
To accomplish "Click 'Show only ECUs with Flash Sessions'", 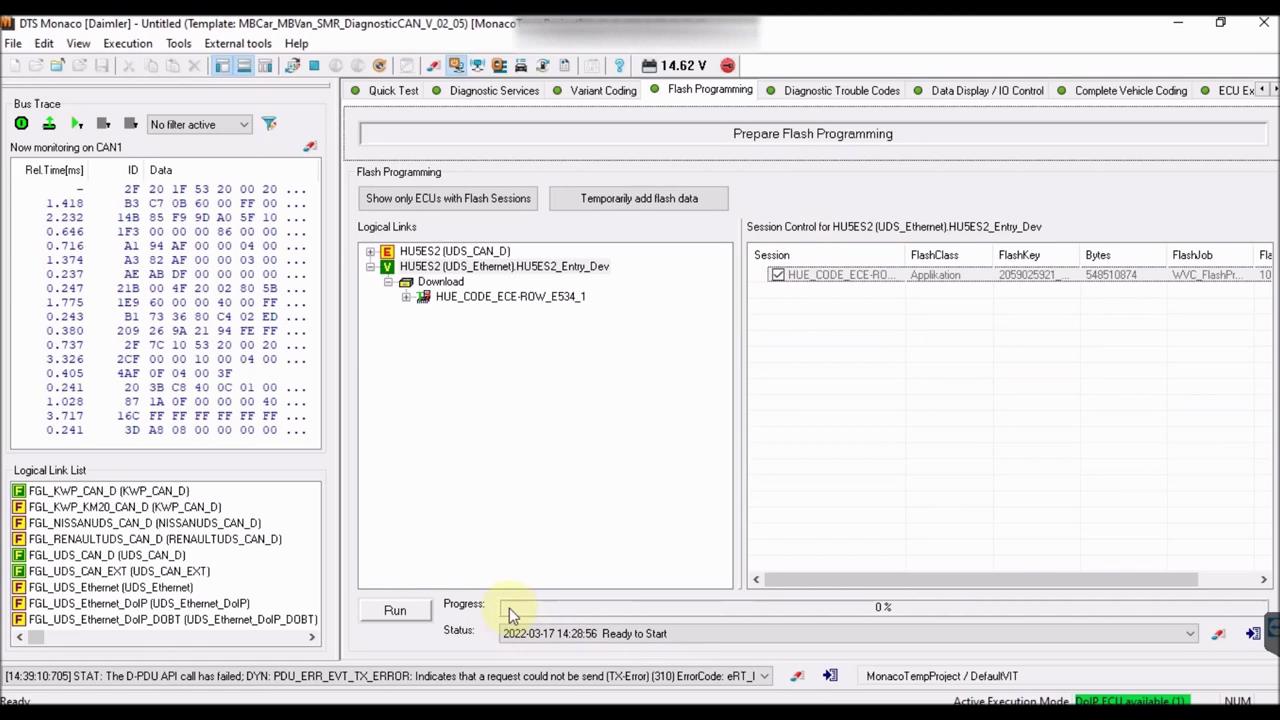I will click(x=448, y=198).
